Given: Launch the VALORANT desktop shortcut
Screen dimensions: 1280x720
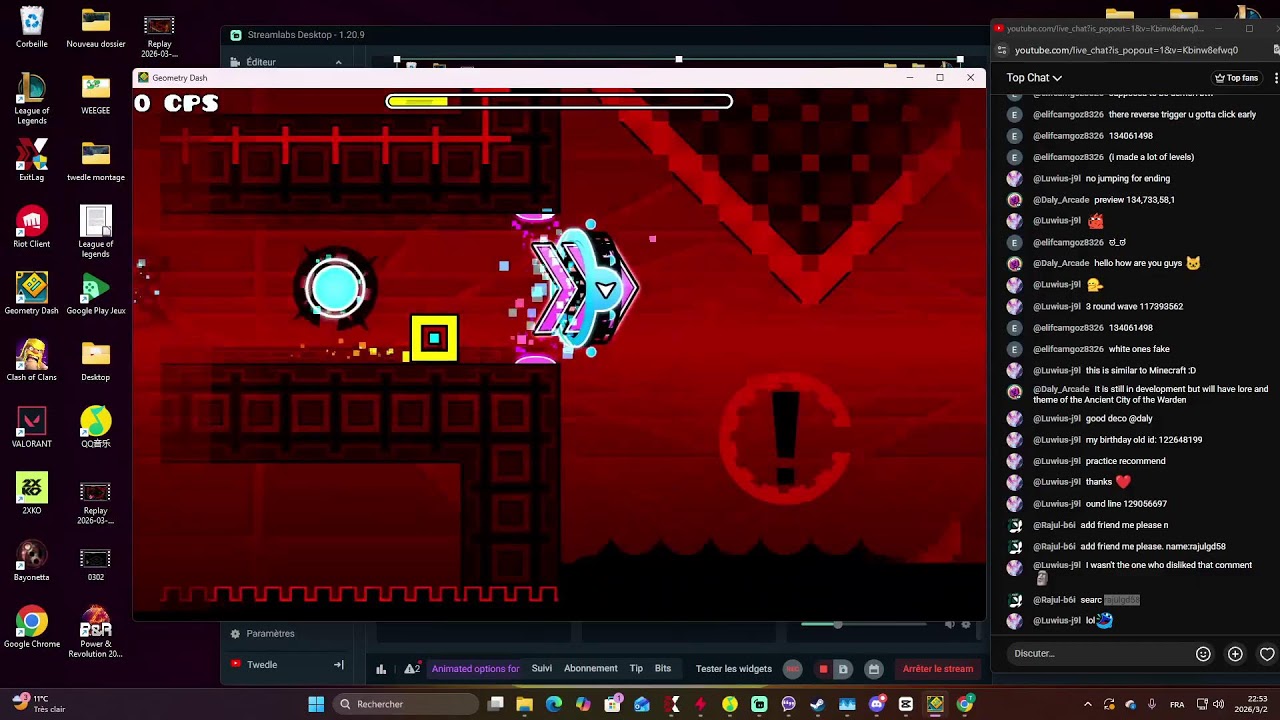Looking at the screenshot, I should coord(32,427).
